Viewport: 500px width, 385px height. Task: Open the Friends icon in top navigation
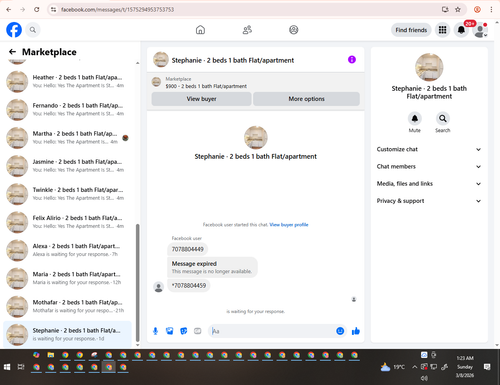(x=247, y=30)
